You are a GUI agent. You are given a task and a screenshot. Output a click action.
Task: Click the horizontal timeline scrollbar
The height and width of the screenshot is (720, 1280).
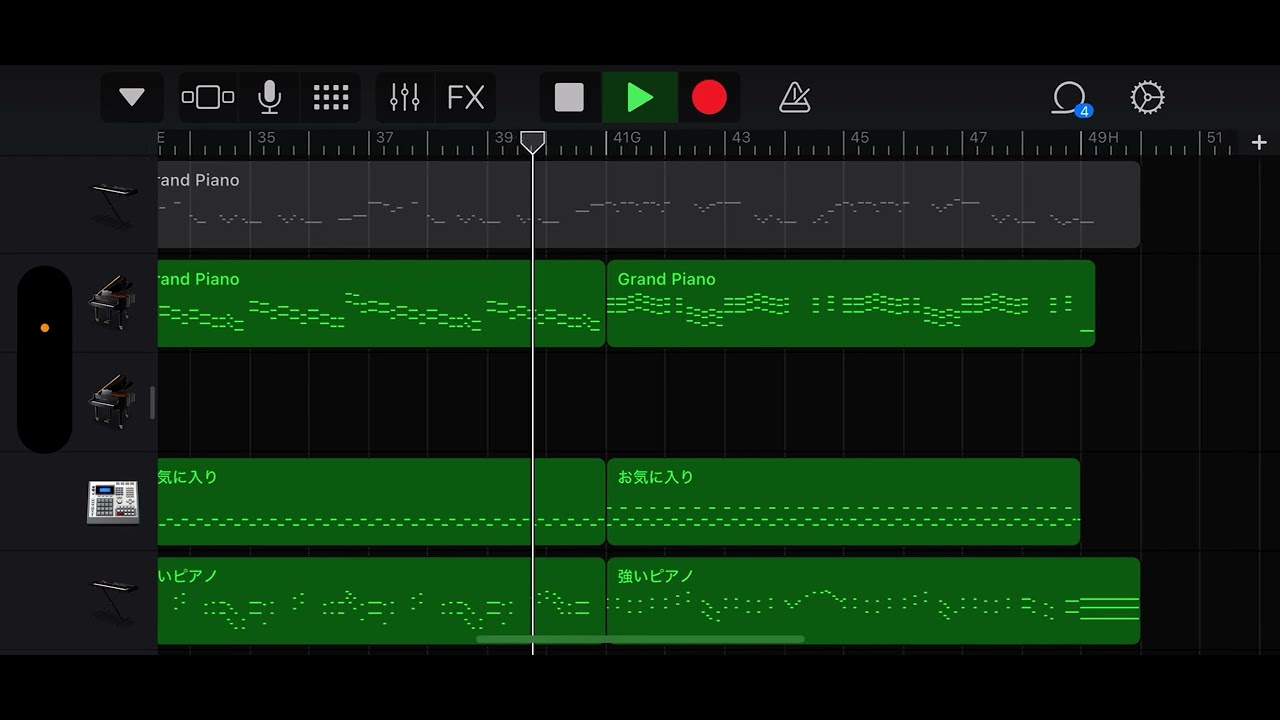(640, 639)
